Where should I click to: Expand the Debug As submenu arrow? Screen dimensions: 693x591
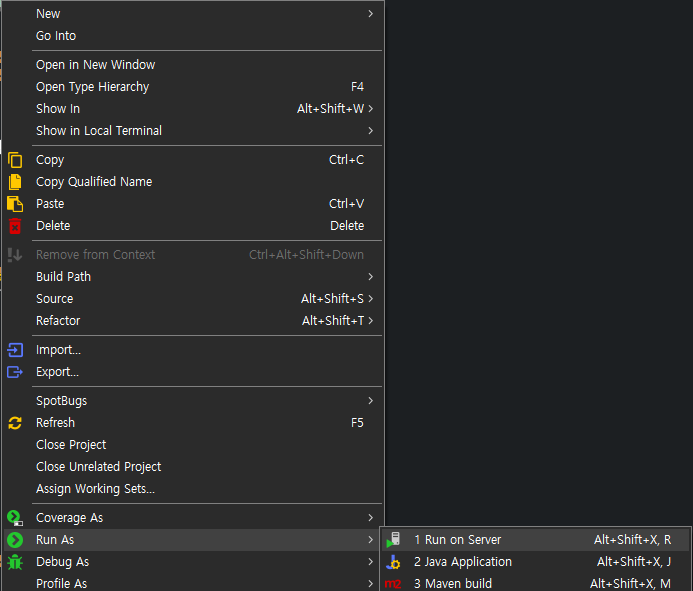pyautogui.click(x=370, y=562)
